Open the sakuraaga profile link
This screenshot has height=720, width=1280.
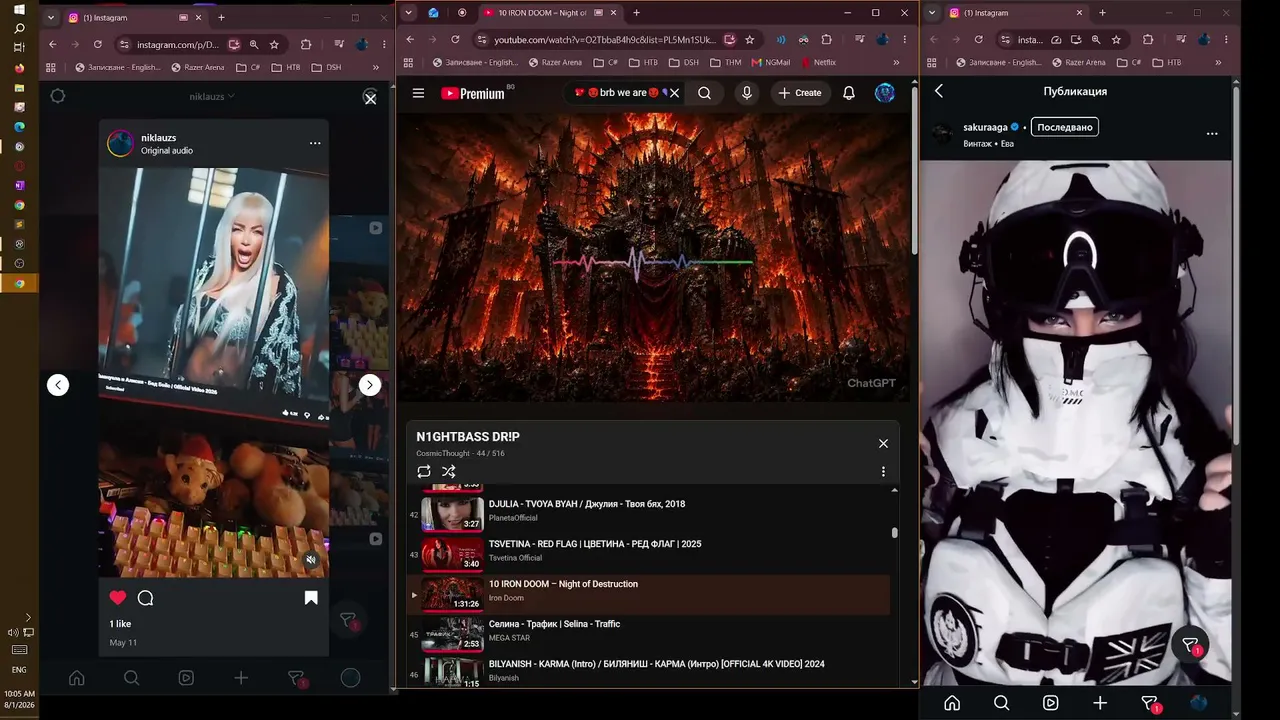tap(985, 127)
